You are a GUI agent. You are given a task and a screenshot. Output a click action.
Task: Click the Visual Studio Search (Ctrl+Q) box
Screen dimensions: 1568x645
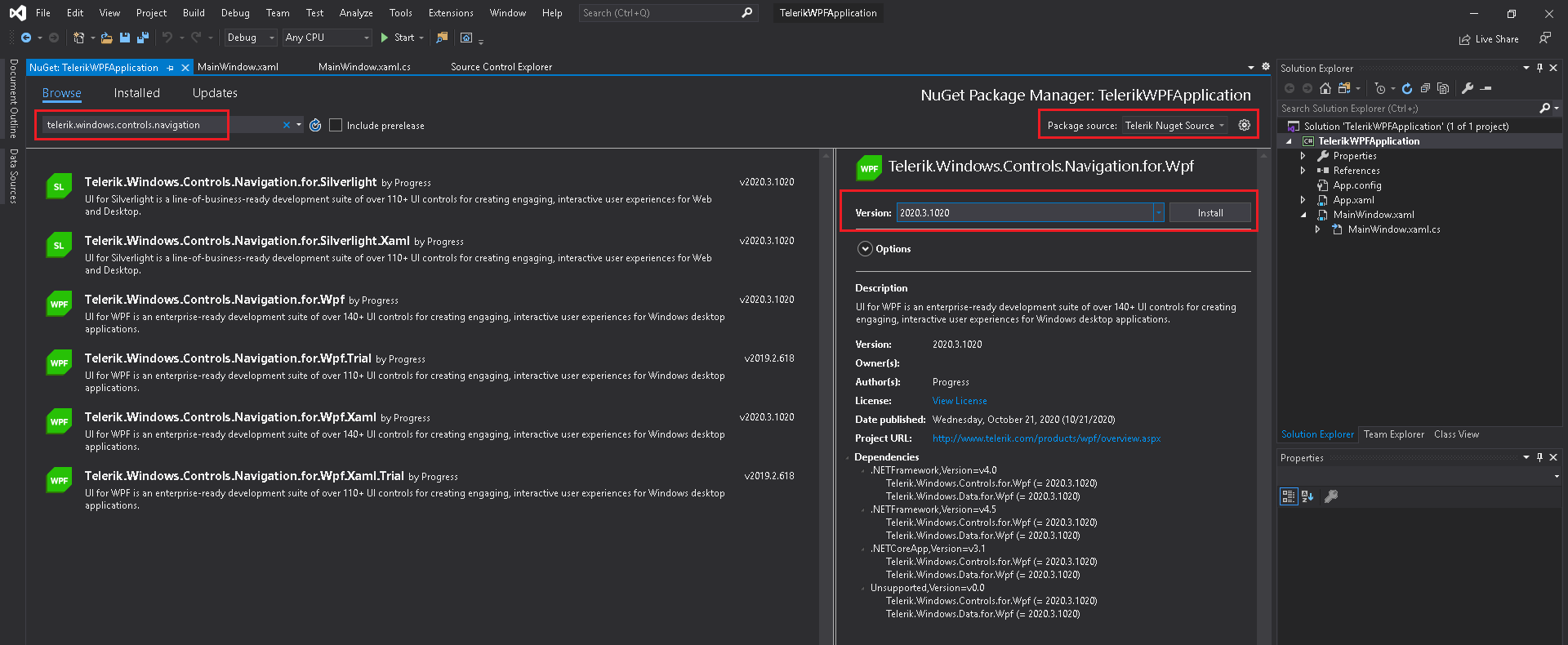[668, 13]
